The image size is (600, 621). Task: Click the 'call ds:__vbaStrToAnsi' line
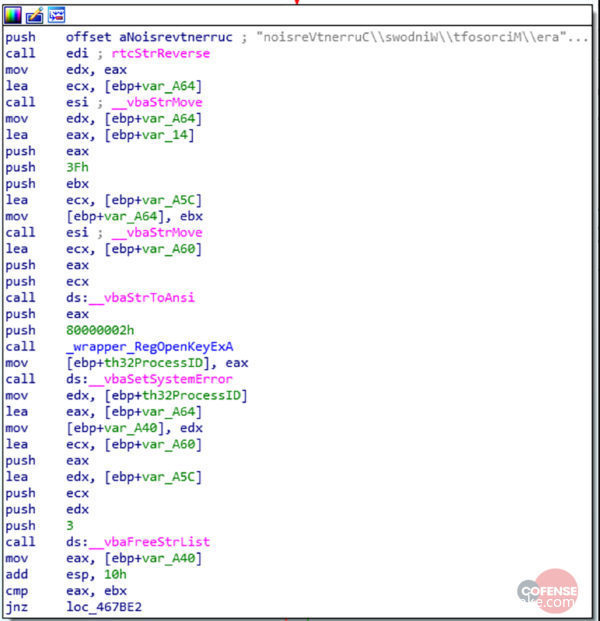pos(100,298)
